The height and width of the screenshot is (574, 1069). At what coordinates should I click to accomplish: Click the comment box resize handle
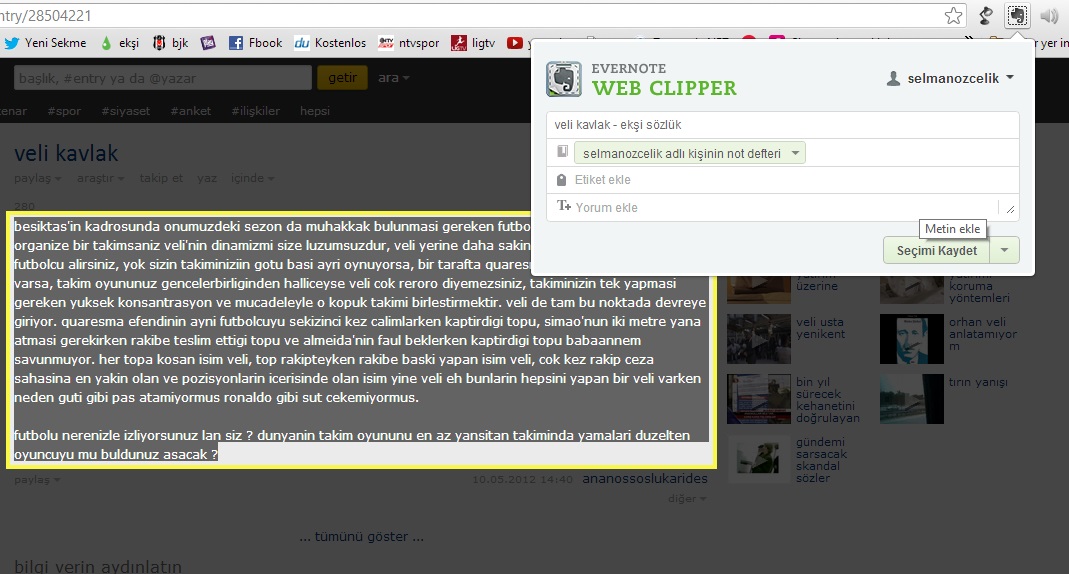click(x=1010, y=210)
